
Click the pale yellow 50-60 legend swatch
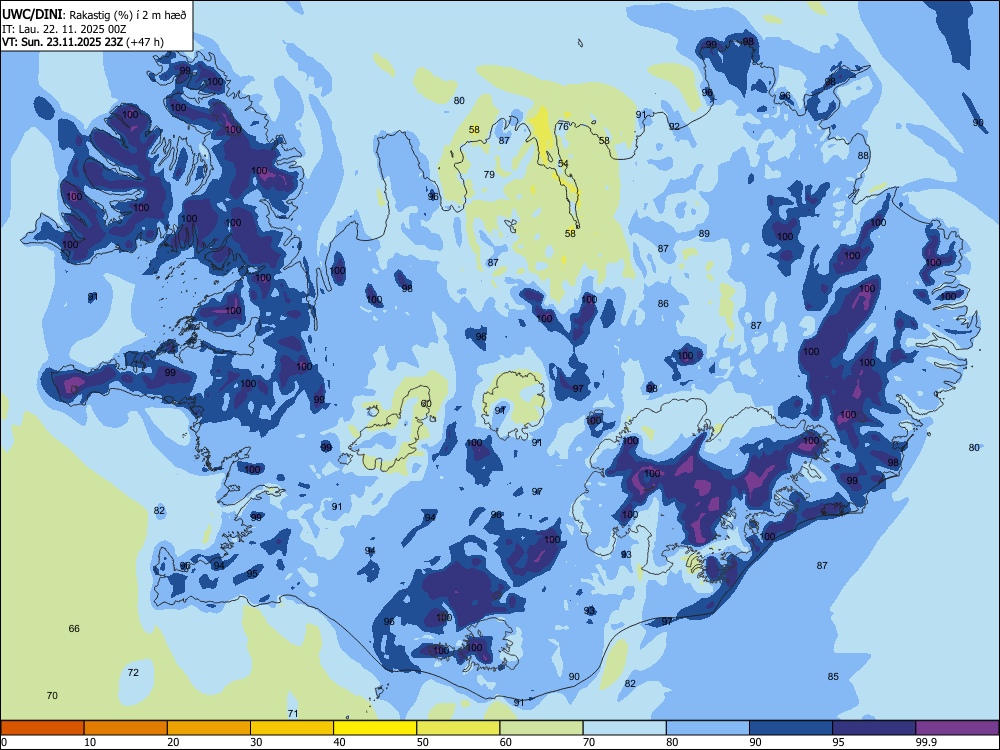pos(459,728)
